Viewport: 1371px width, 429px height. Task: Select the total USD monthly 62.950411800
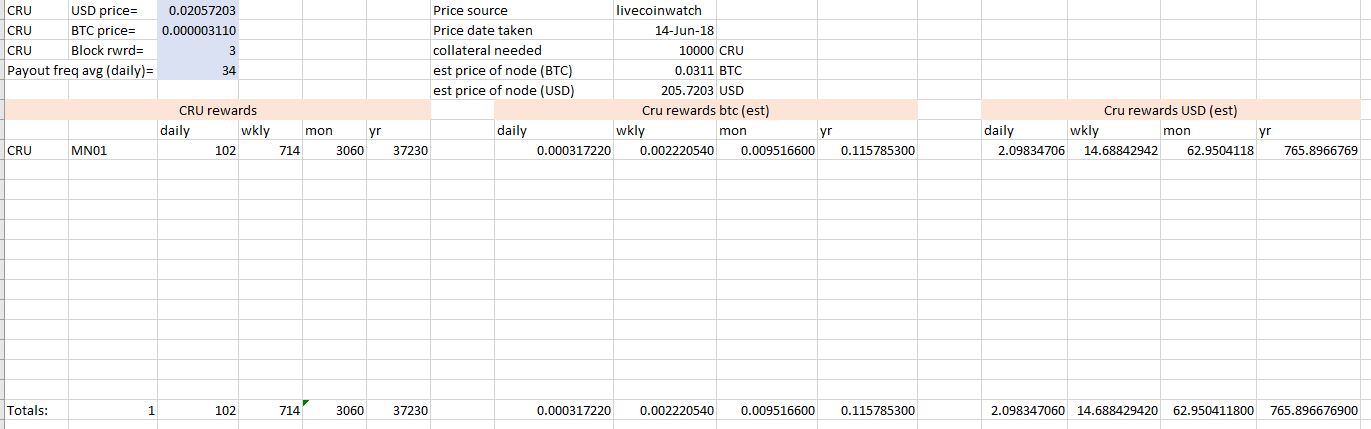1209,410
